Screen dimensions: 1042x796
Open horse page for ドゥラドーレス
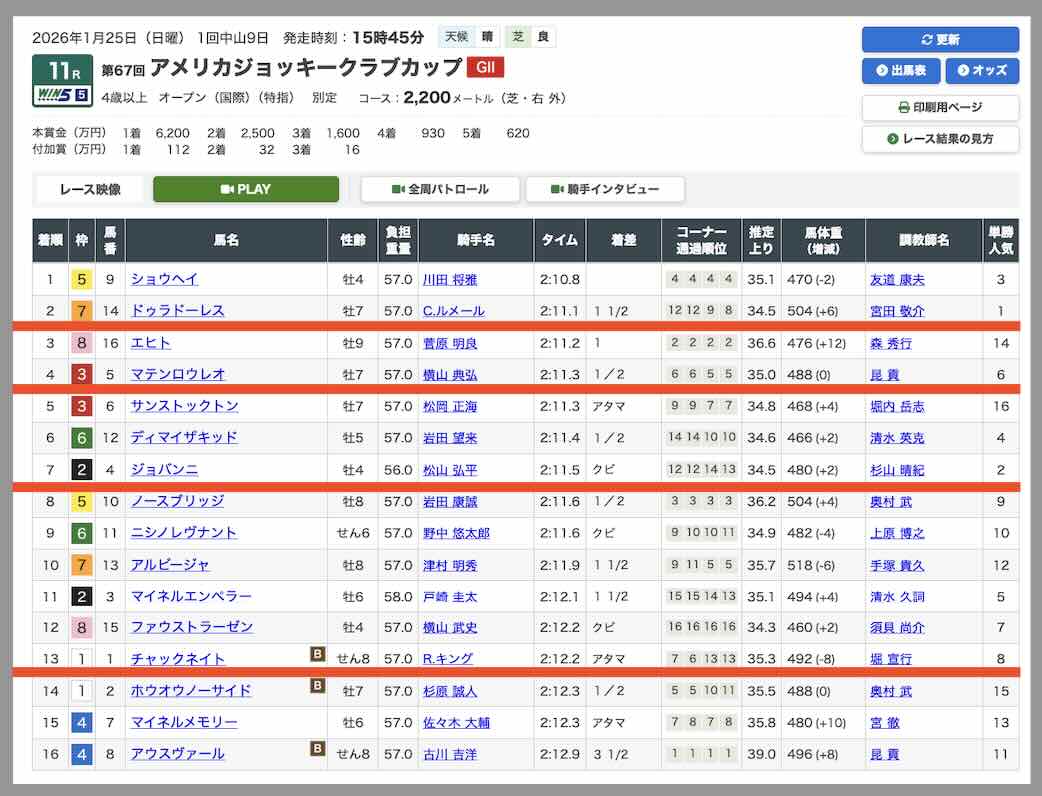coord(177,311)
